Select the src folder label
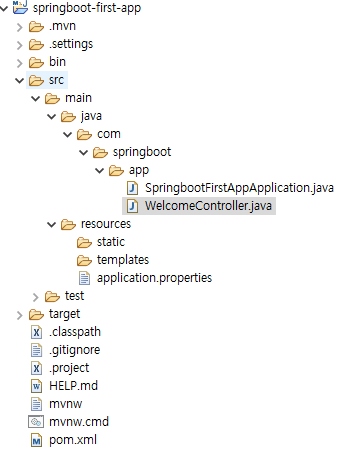Viewport: 364px width, 460px height. [56, 80]
